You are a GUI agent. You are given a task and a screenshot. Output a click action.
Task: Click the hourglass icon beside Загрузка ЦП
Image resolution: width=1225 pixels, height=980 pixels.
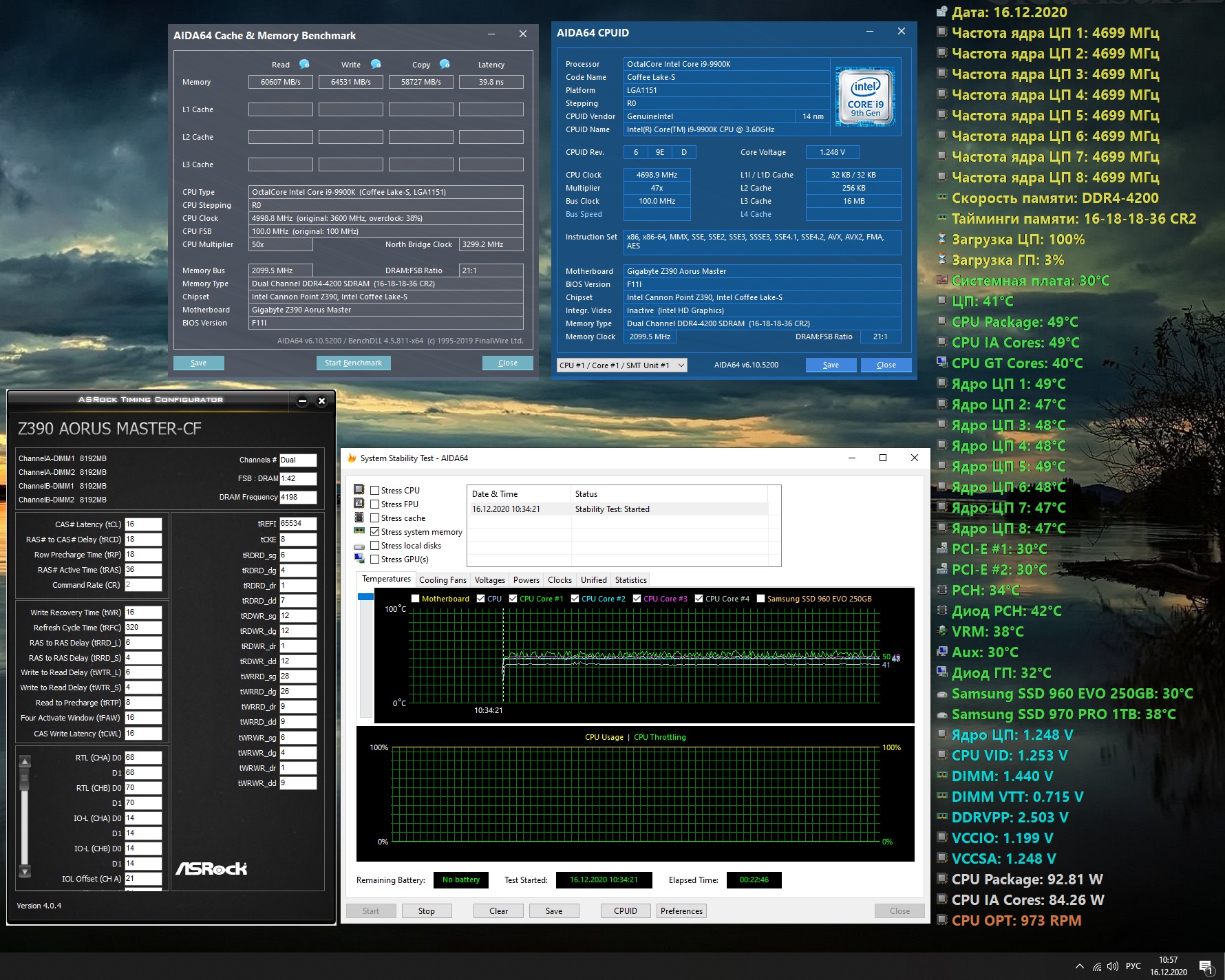coord(942,239)
